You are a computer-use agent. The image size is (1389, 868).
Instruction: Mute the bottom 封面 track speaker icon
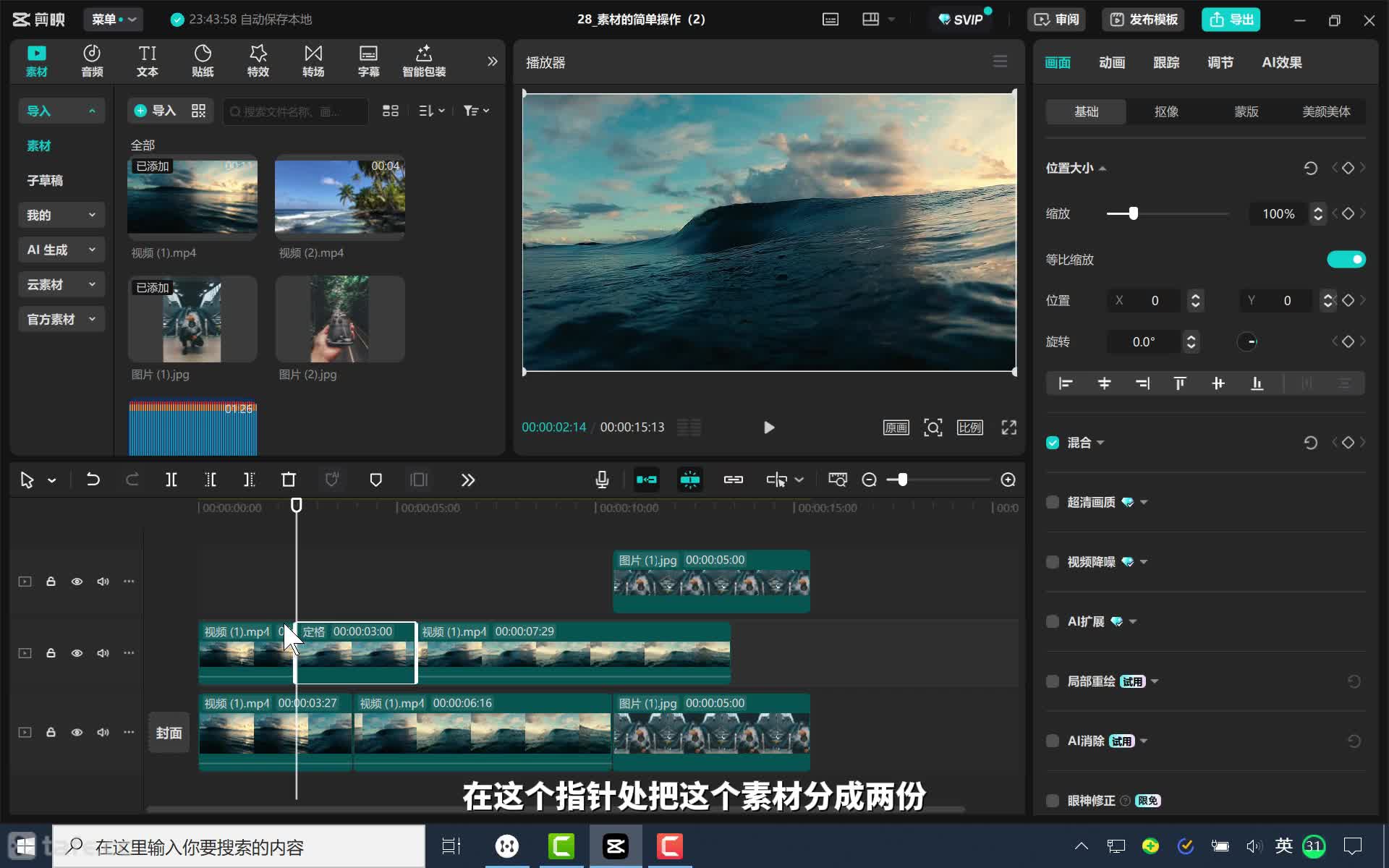click(x=103, y=732)
